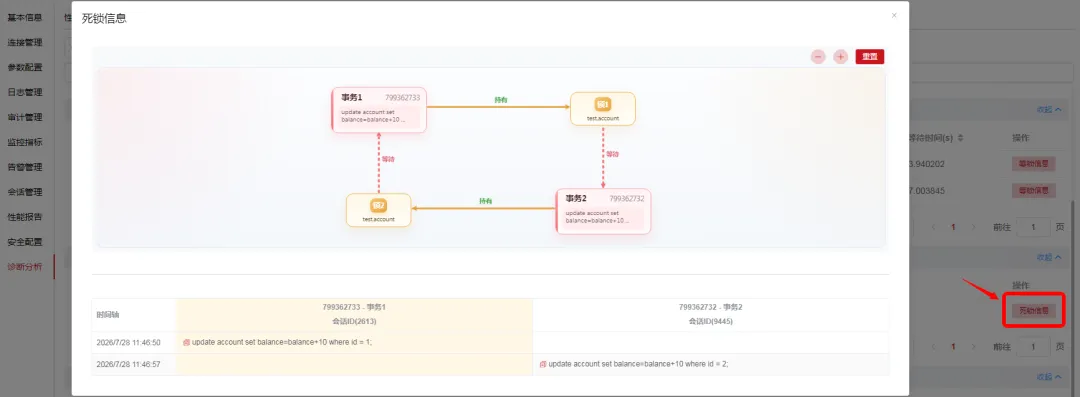Click SQL icon in the 11:46:50 row
Viewport: 1080px width, 397px height.
click(186, 343)
